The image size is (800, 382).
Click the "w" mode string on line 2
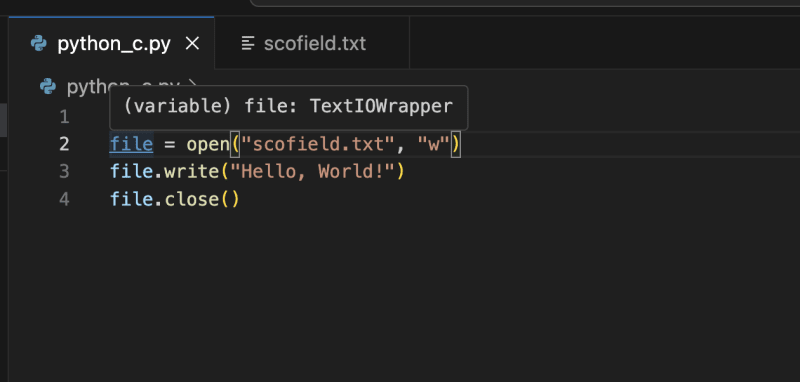(x=434, y=144)
